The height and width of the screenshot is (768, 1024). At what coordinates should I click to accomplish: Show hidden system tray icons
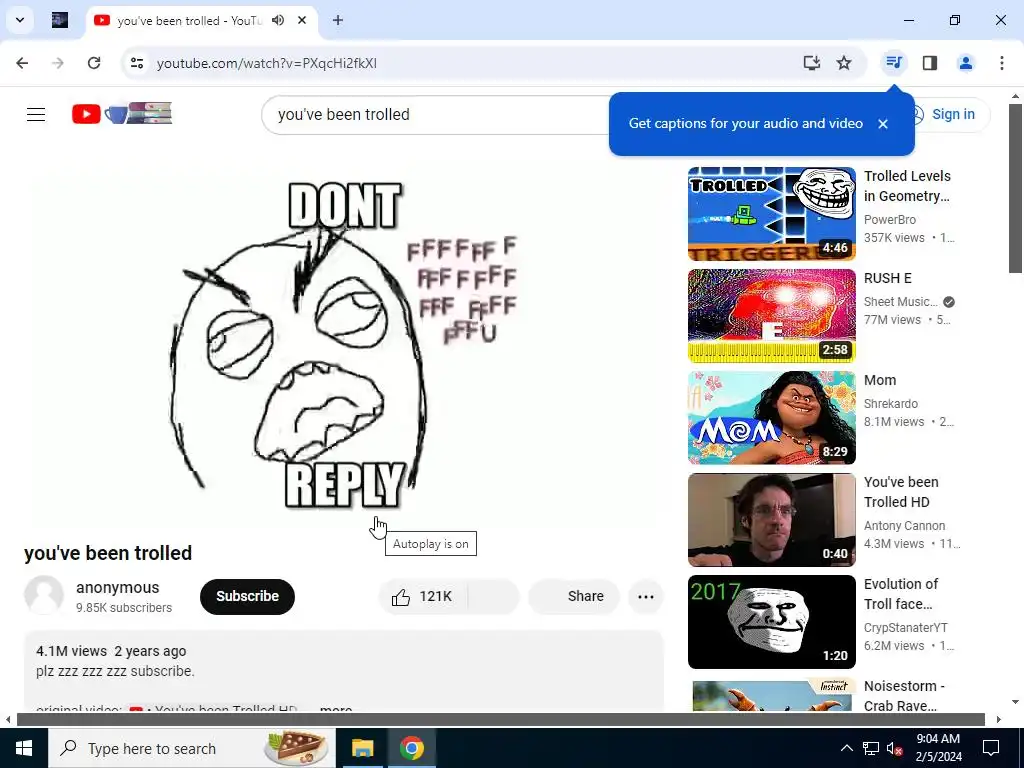[846, 748]
